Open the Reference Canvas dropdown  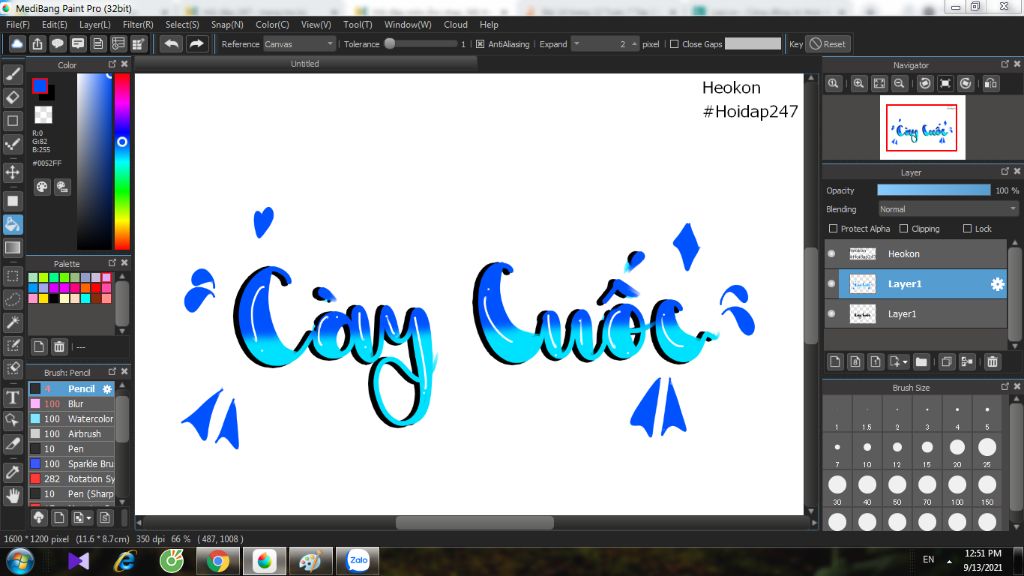[x=299, y=44]
